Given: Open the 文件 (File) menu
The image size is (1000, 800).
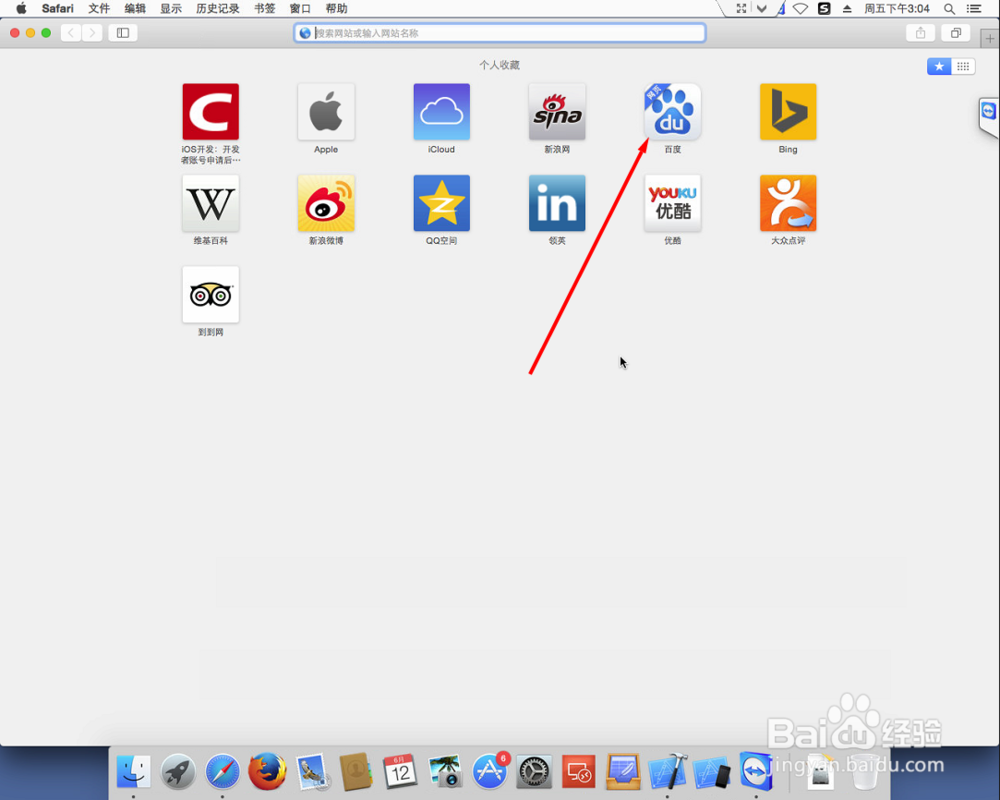Looking at the screenshot, I should (99, 8).
